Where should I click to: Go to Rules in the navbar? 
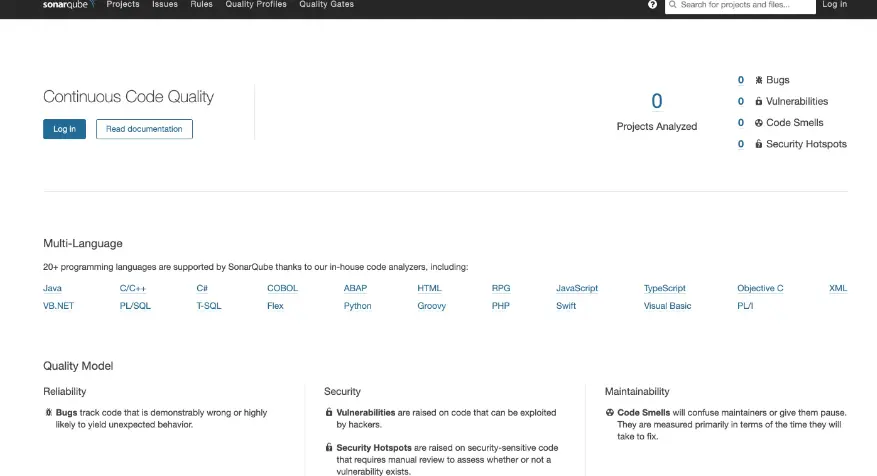[x=201, y=4]
